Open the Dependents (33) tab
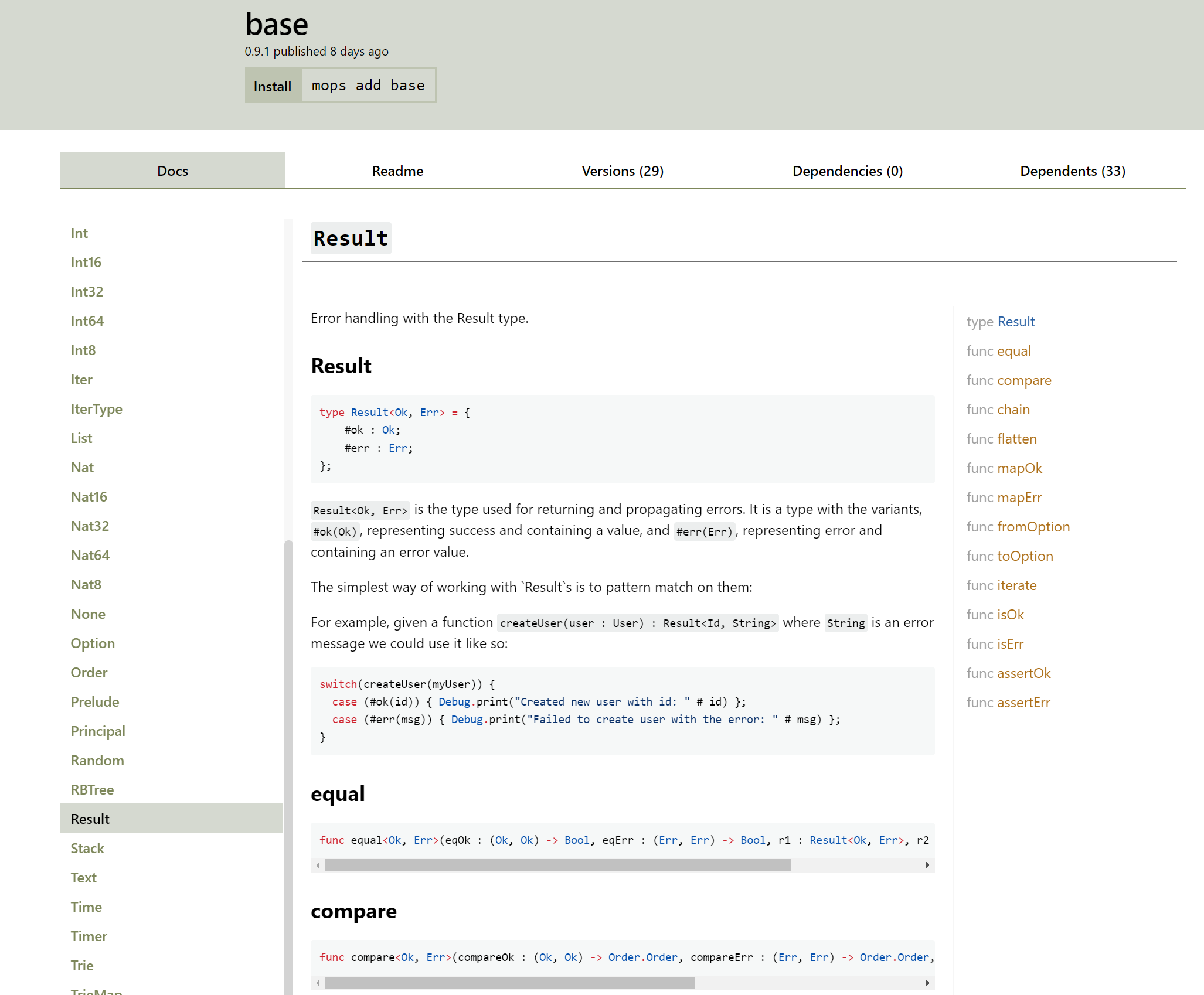1204x995 pixels. (x=1072, y=171)
